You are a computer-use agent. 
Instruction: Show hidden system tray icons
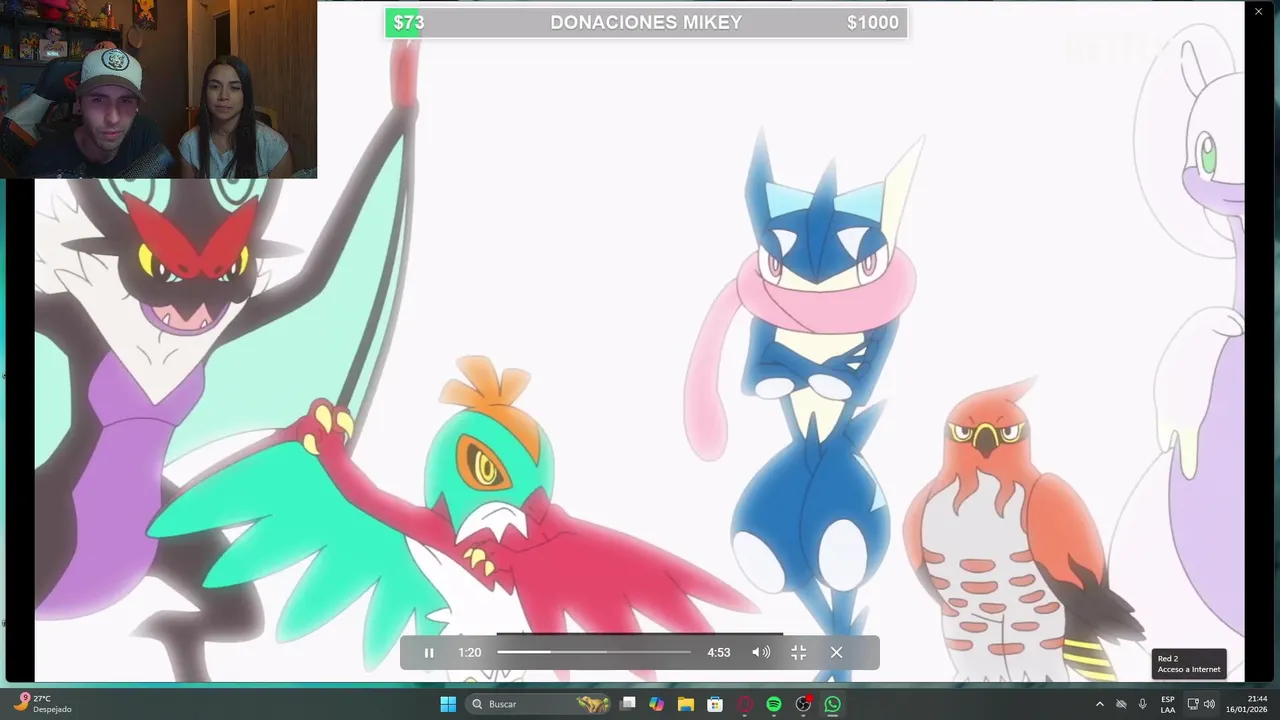point(1099,704)
